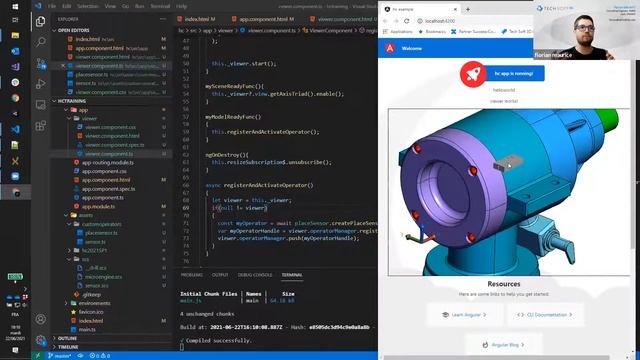Screen dimensions: 640x360
Task: Collapse the app folder
Action: click(x=66, y=110)
